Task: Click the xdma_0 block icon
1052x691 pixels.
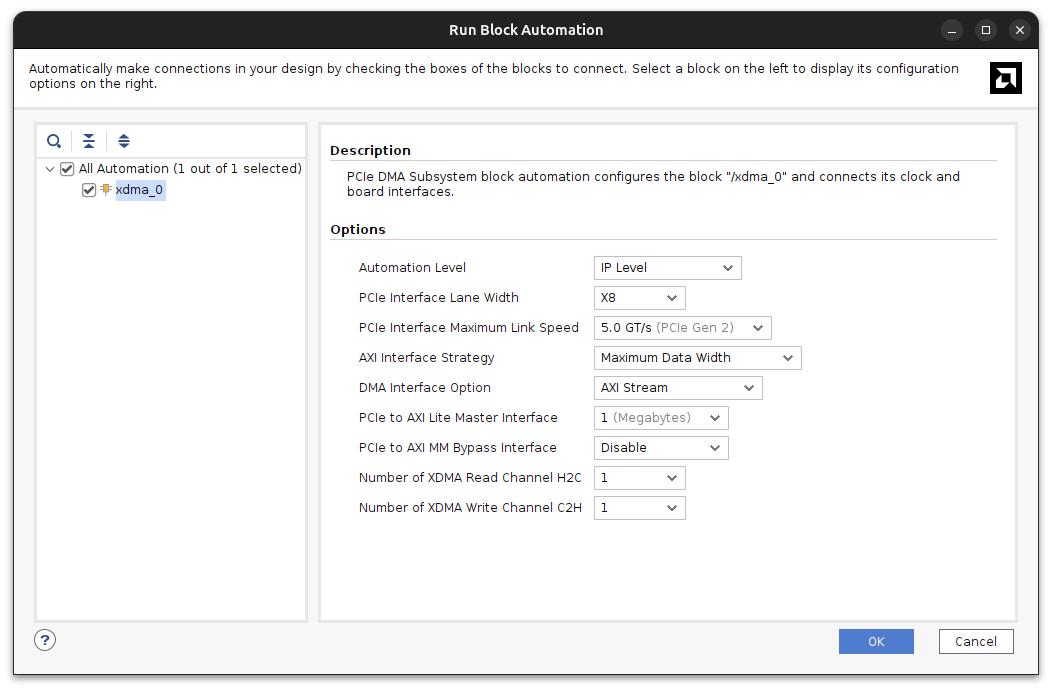Action: point(105,190)
